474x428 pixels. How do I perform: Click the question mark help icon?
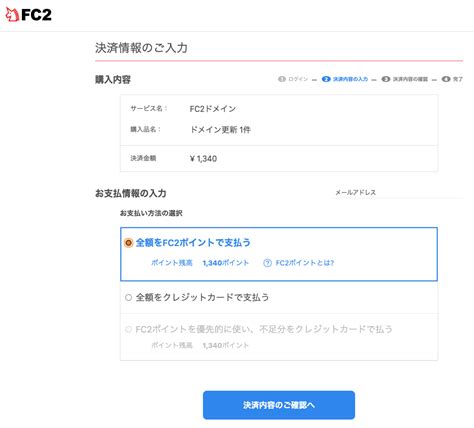(x=267, y=263)
